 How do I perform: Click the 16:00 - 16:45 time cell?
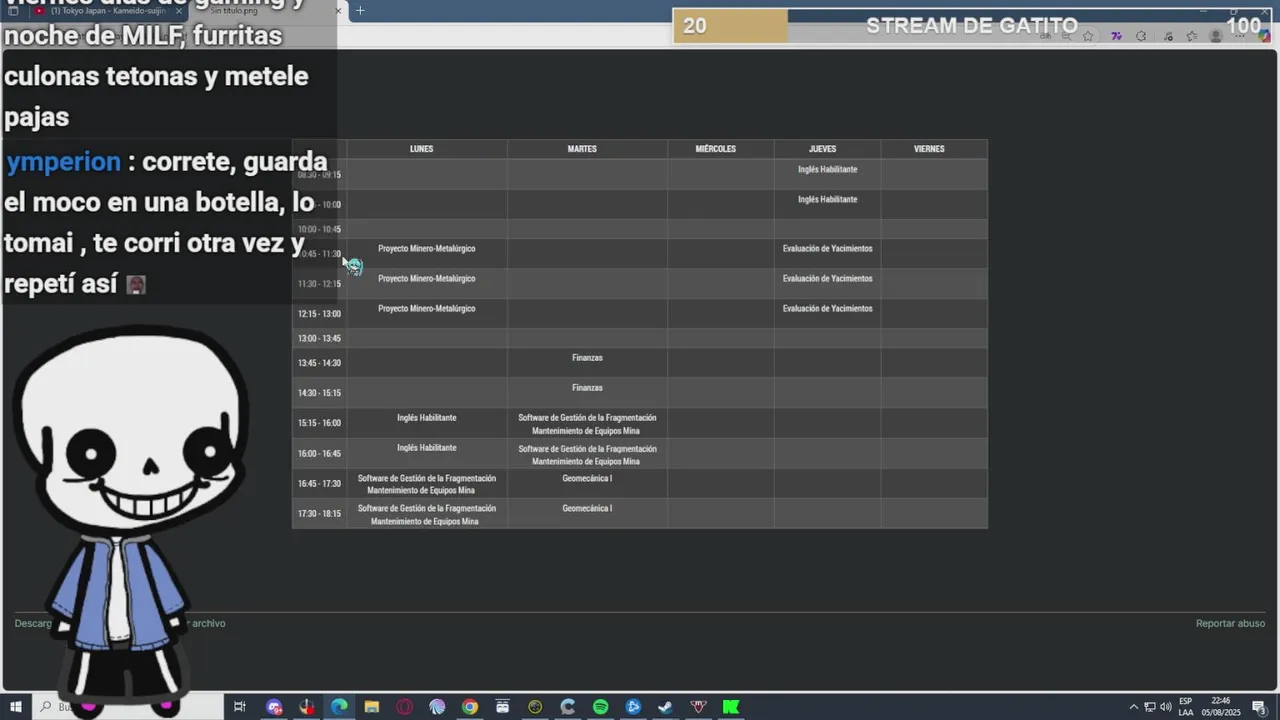[x=319, y=453]
